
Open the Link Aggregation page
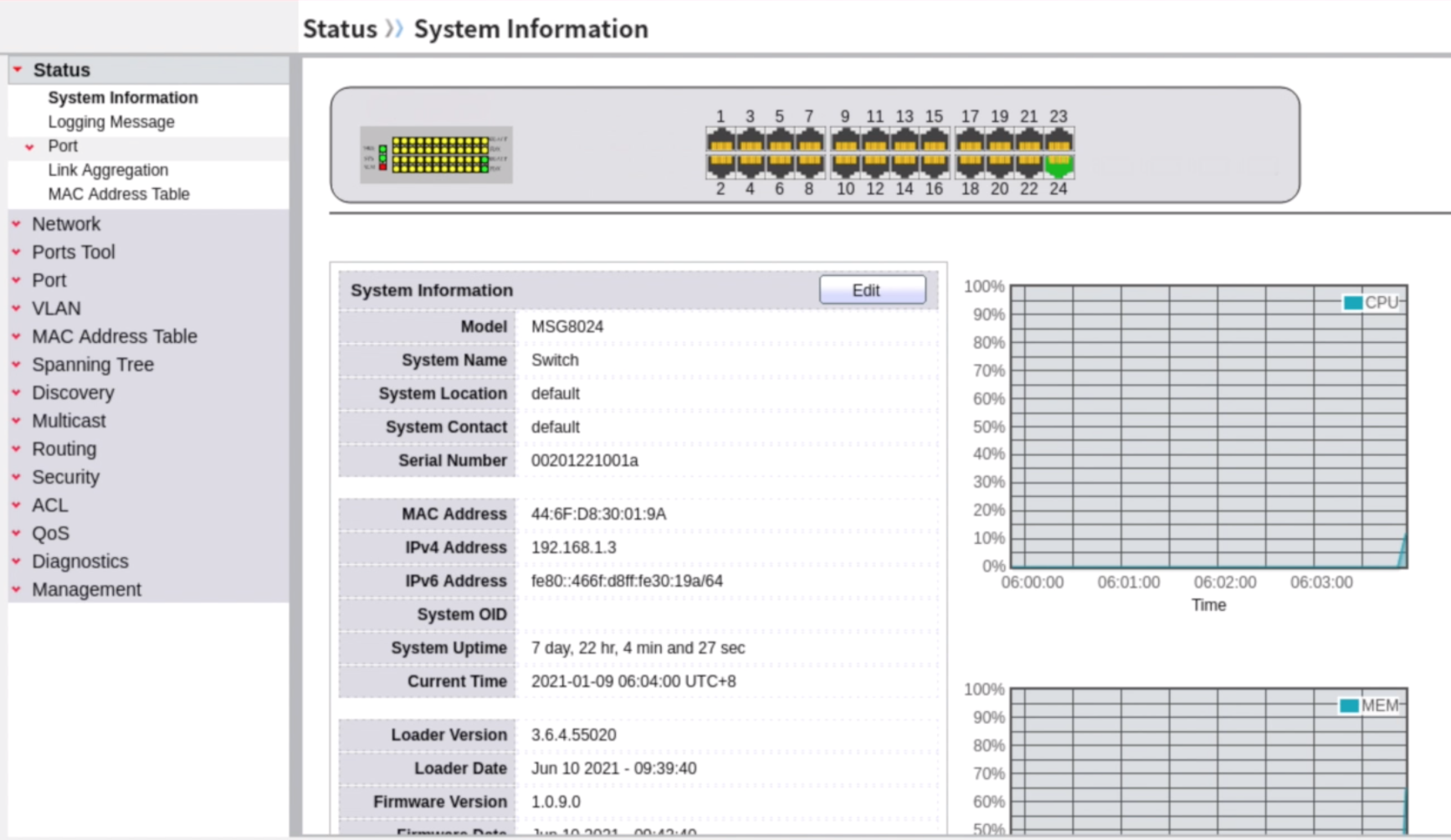[x=109, y=170]
